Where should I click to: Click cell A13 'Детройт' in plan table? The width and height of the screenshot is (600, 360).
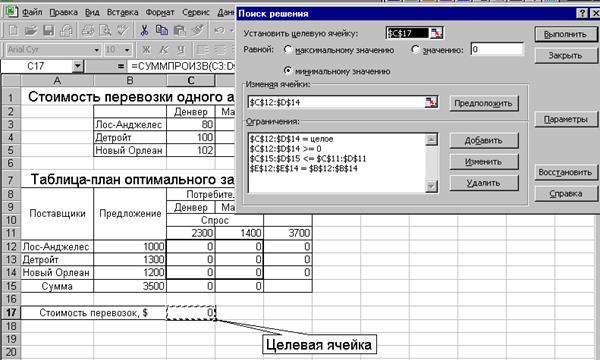(57, 260)
